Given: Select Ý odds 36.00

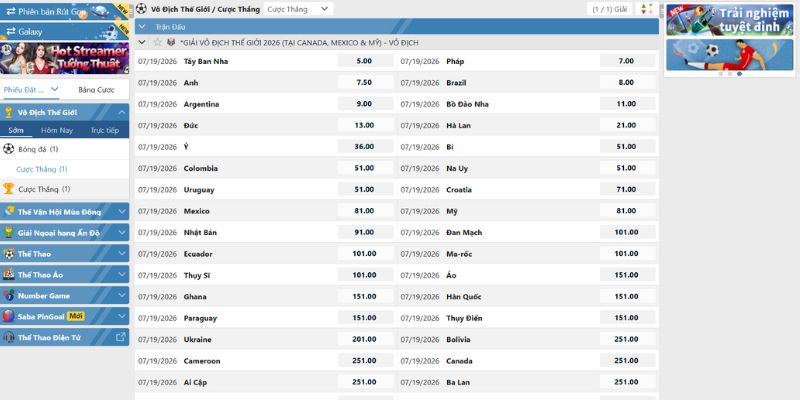Looking at the screenshot, I should click(365, 146).
